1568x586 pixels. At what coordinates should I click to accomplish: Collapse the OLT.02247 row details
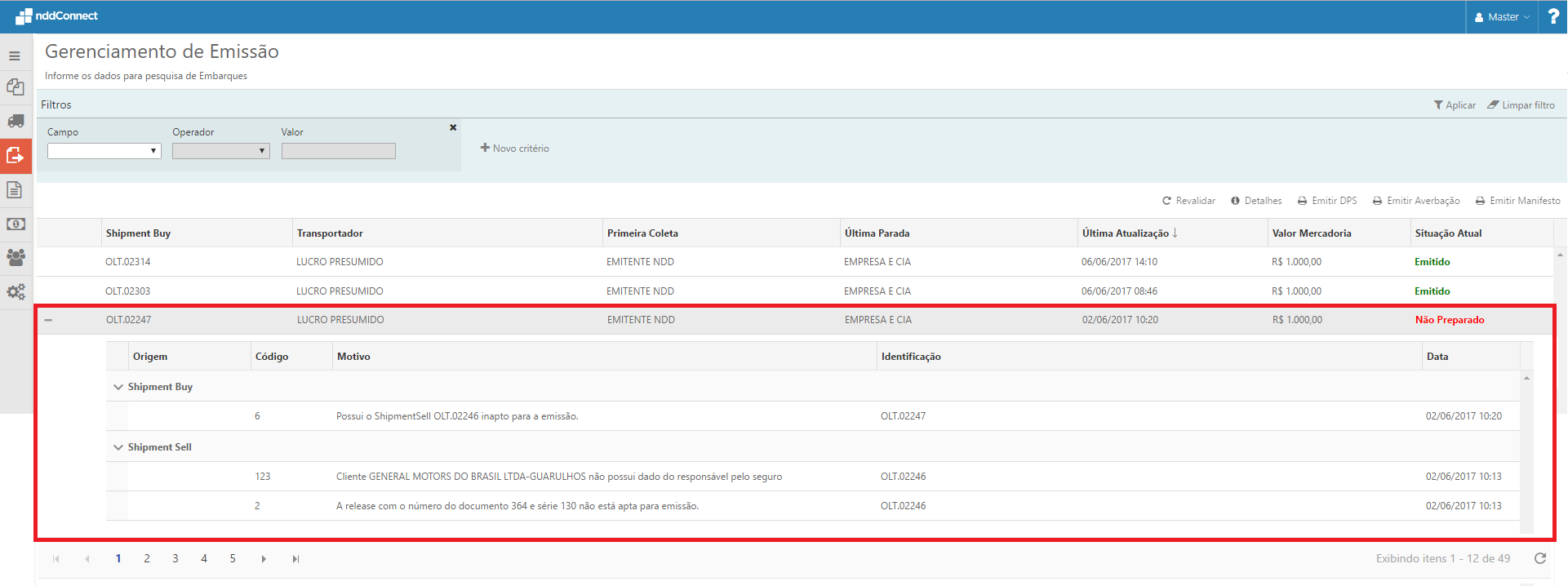tap(48, 320)
